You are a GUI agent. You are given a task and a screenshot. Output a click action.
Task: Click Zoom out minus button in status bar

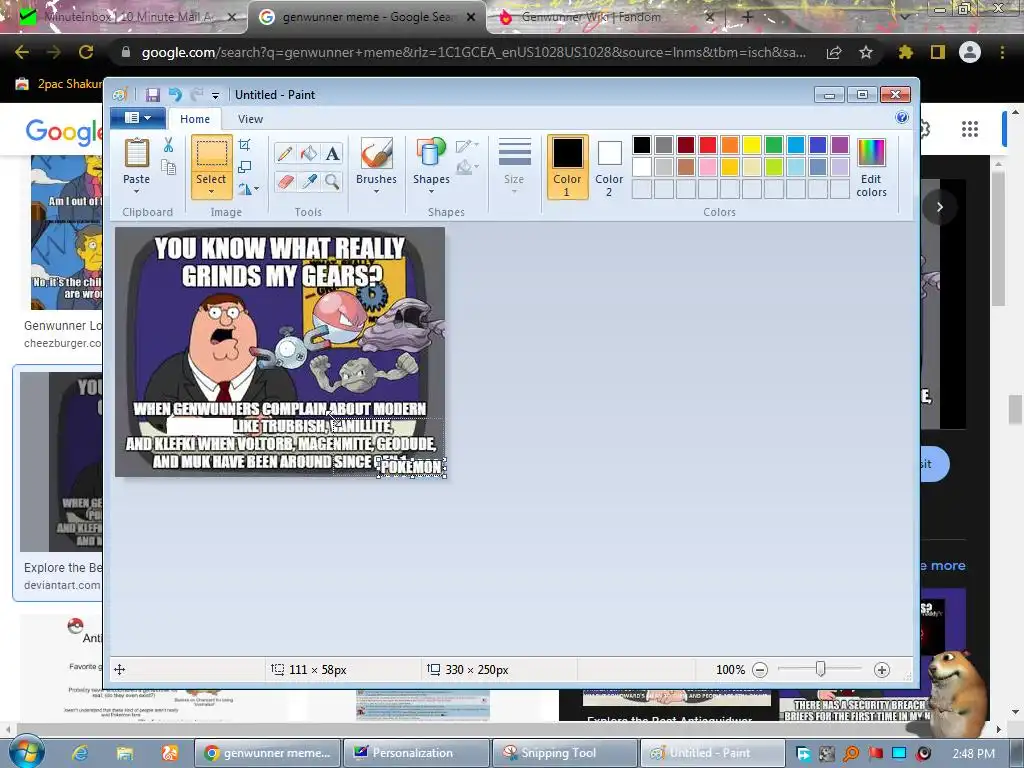760,670
